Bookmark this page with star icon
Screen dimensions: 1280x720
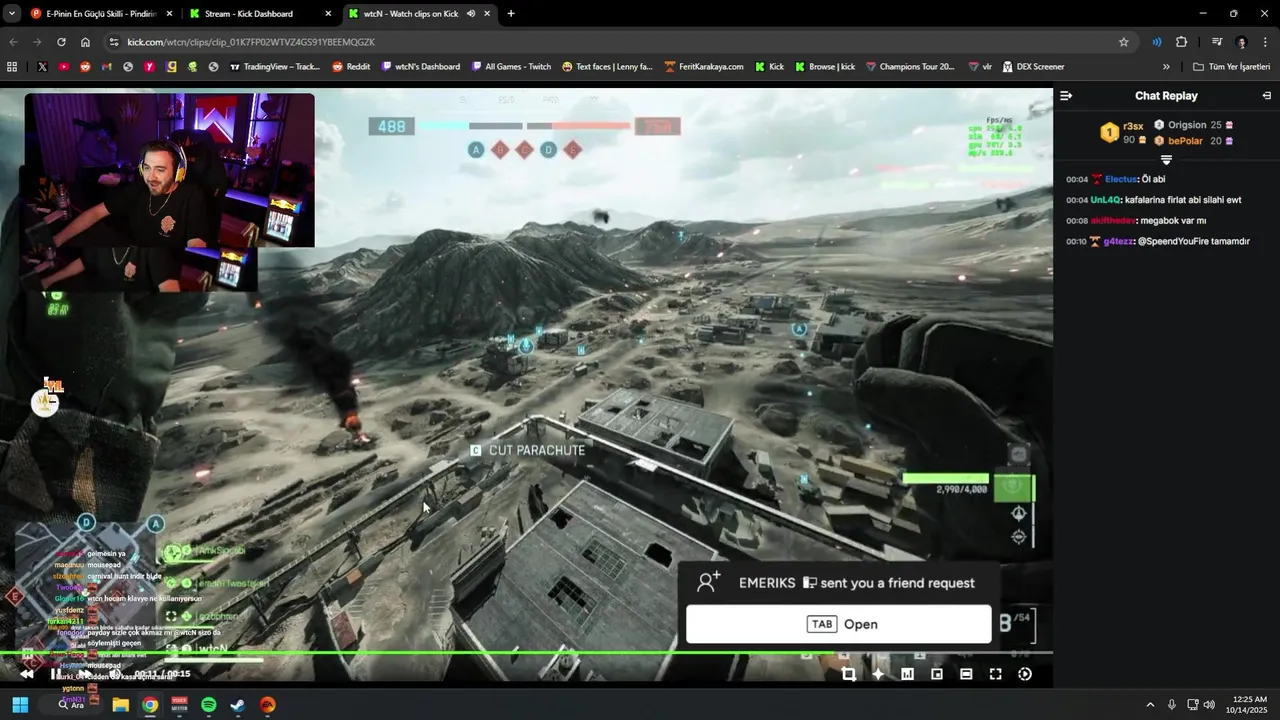point(1123,42)
